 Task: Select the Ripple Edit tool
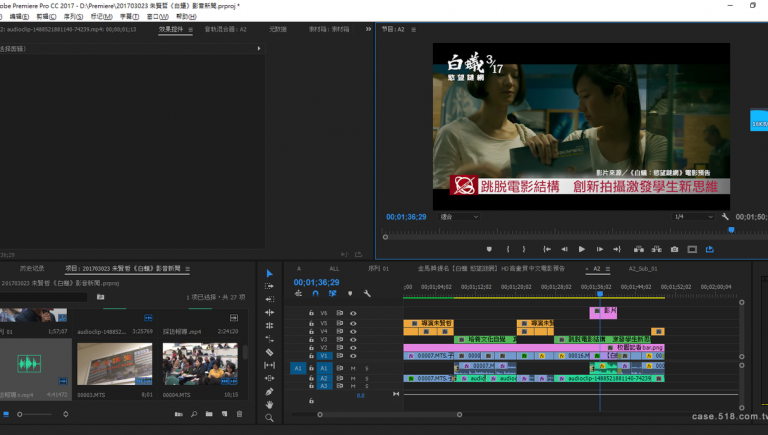coord(269,313)
